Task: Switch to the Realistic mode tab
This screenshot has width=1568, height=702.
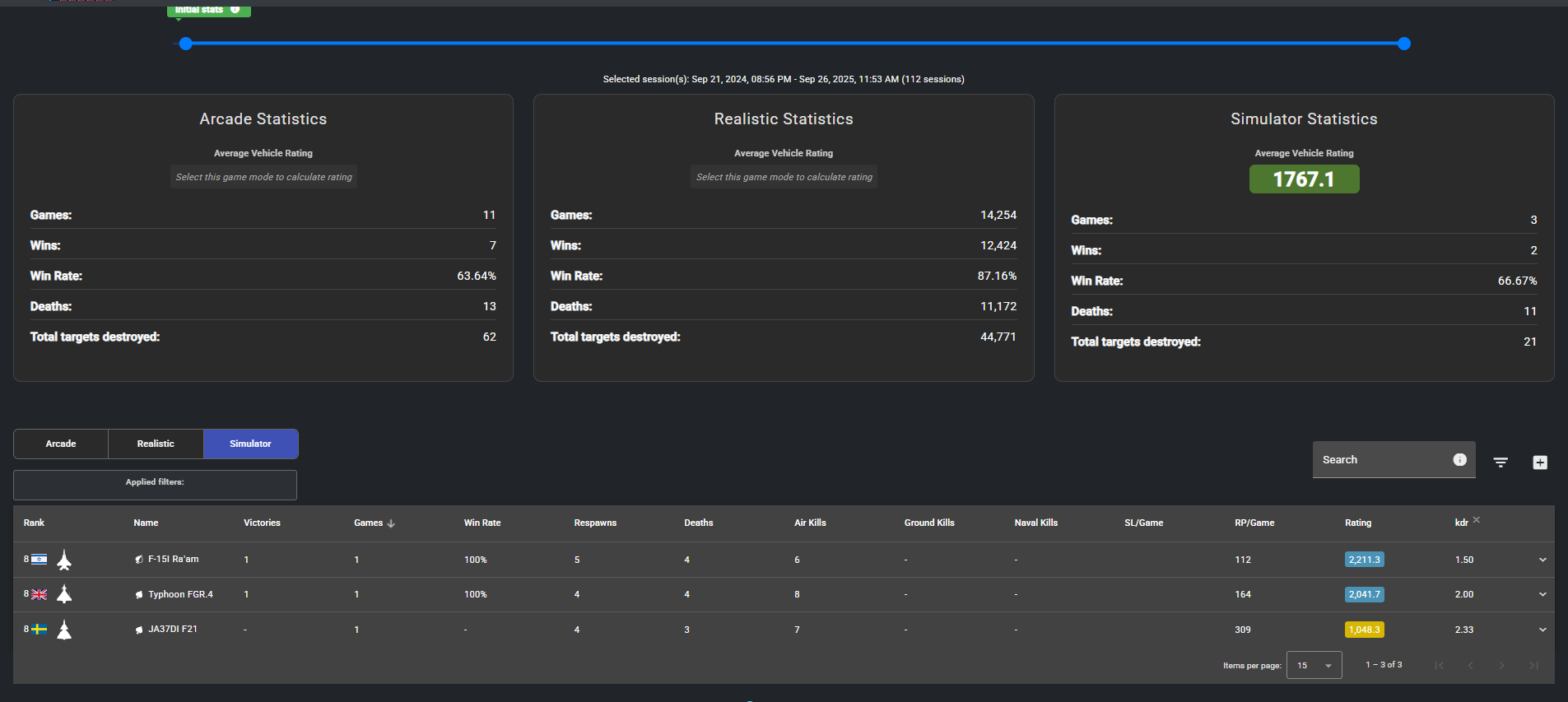Action: [156, 444]
